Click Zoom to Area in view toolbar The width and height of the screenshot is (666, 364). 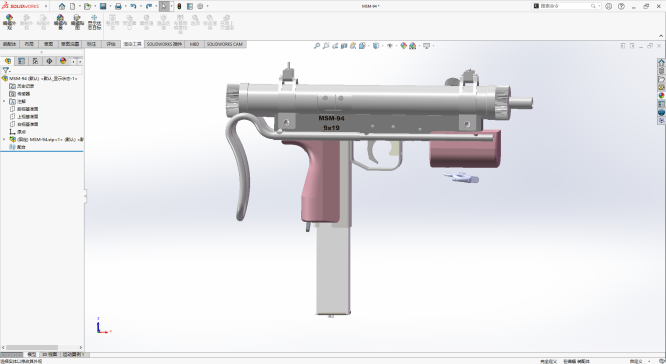point(326,46)
